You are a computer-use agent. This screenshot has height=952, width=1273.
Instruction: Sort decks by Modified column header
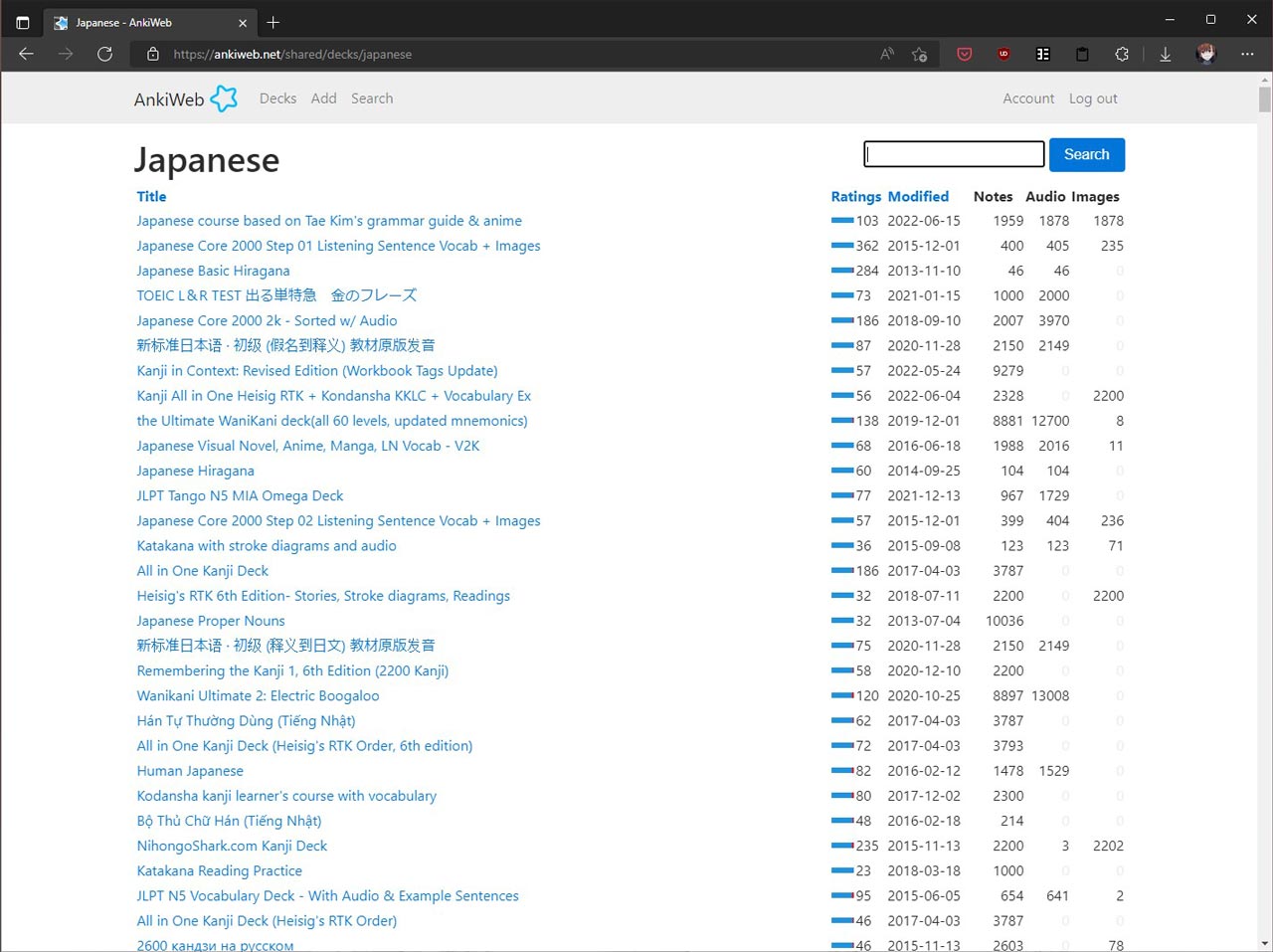(918, 196)
